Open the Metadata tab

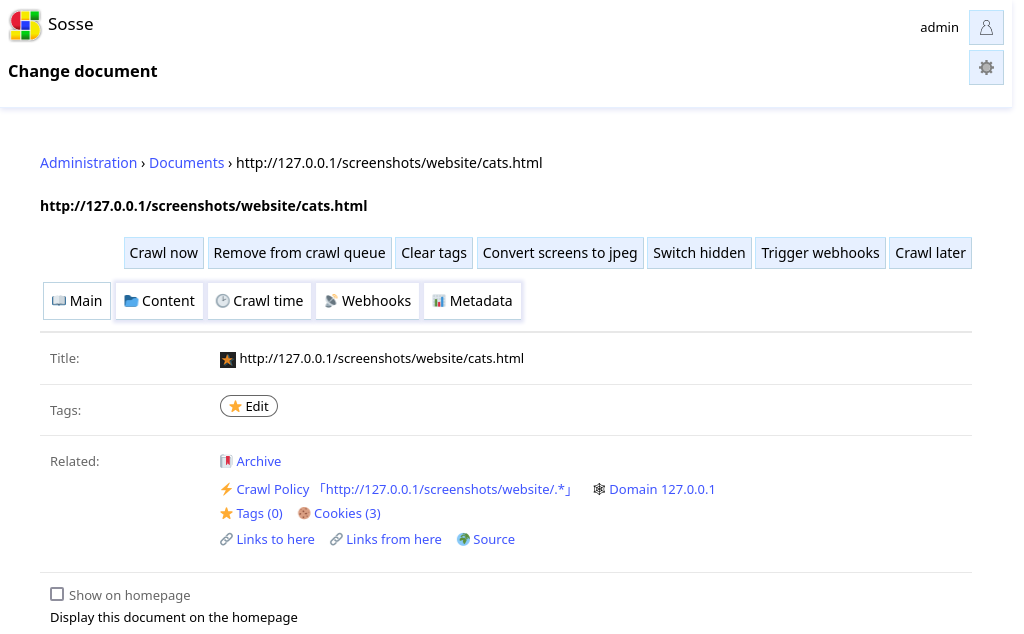473,301
